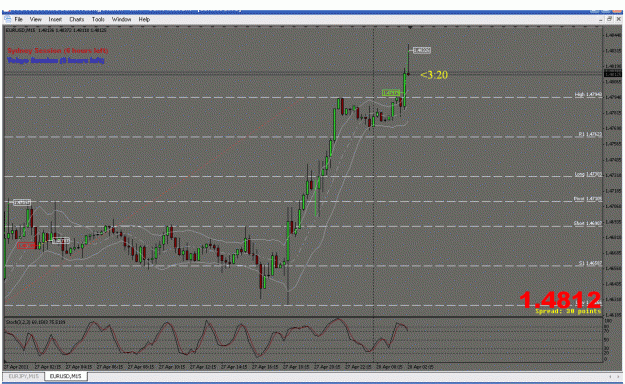Click the 28 Apr 02:05 time axis label
Image resolution: width=625 pixels, height=384 pixels.
(x=420, y=366)
